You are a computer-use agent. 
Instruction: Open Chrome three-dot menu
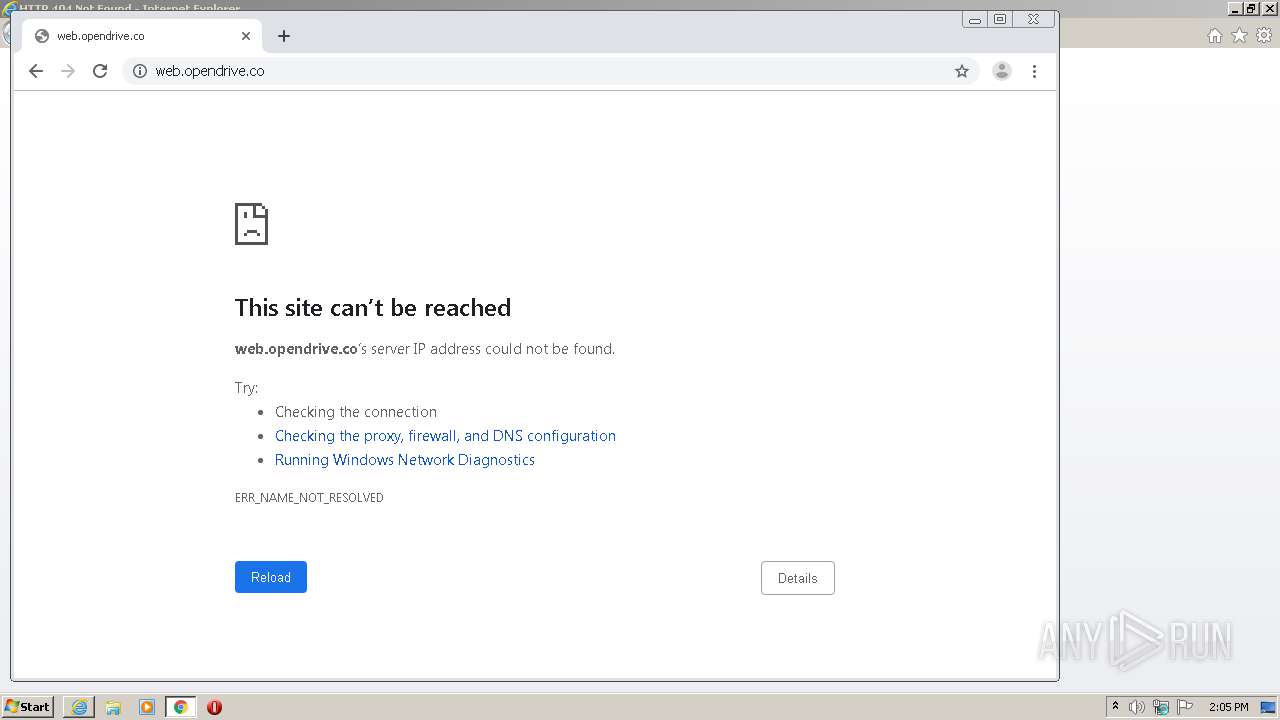tap(1034, 71)
